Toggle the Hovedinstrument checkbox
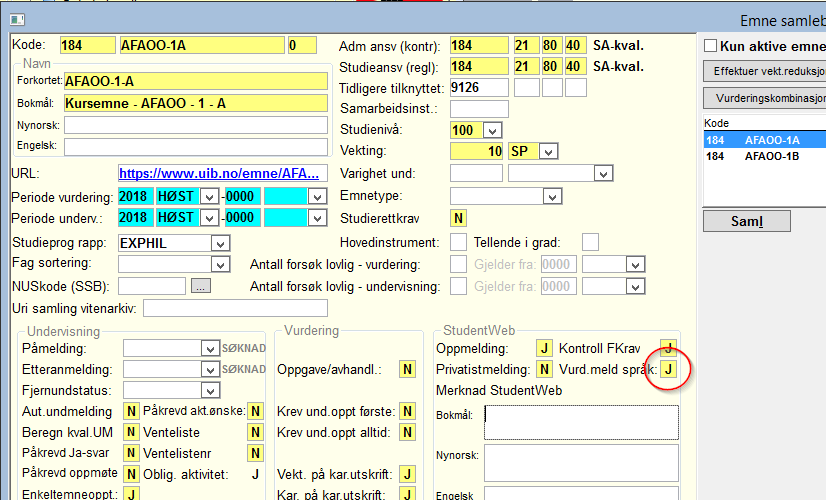 [458, 242]
